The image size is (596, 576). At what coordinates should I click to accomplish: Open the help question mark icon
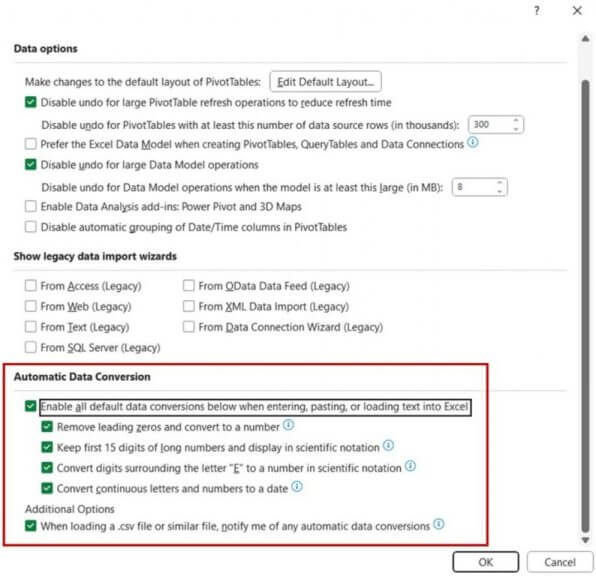click(537, 11)
